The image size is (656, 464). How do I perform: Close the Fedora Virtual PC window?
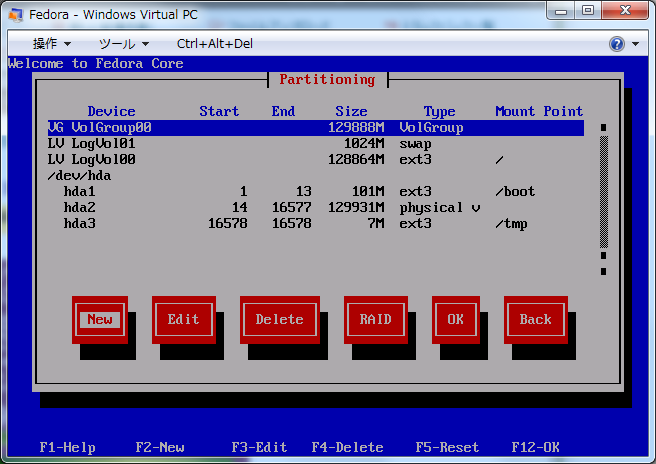(x=625, y=11)
